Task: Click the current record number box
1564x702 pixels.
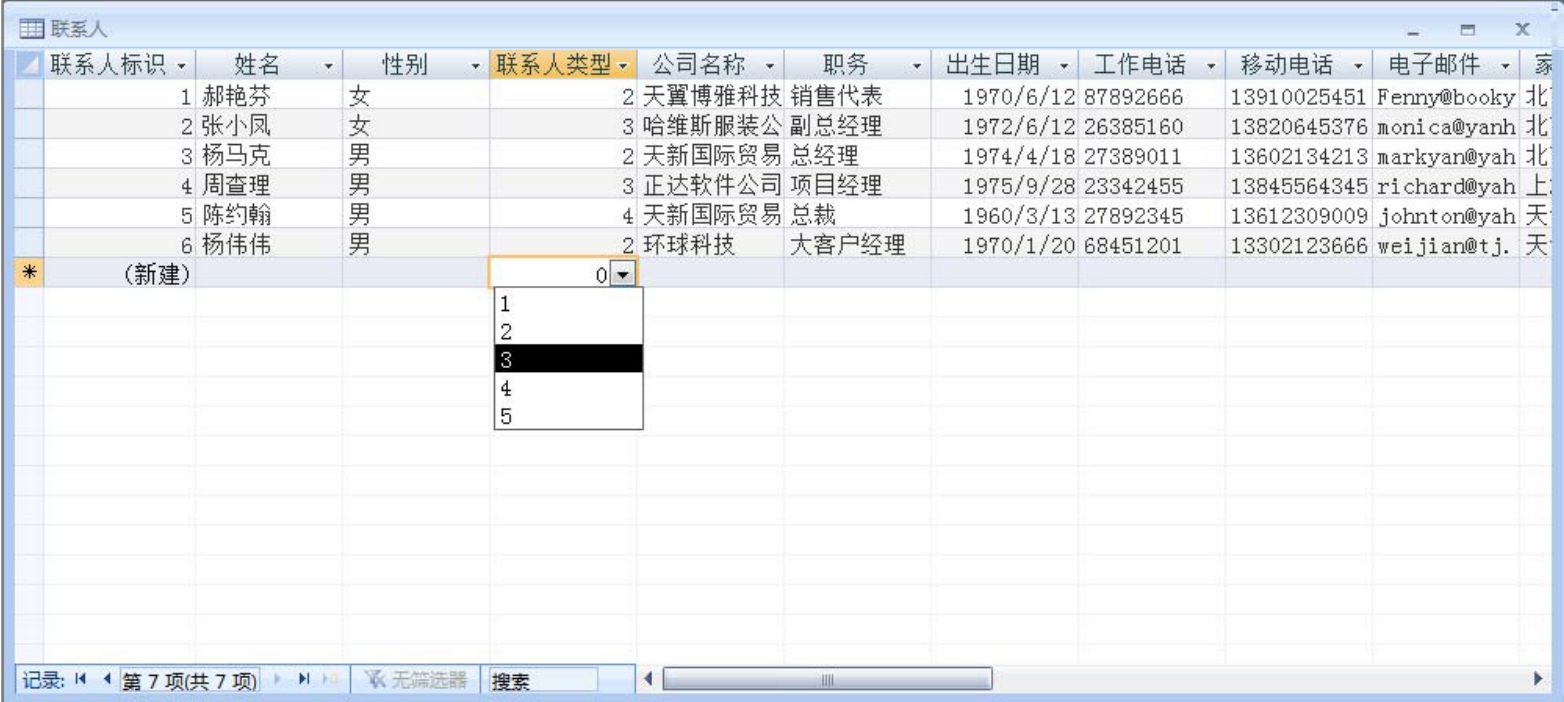Action: [190, 681]
